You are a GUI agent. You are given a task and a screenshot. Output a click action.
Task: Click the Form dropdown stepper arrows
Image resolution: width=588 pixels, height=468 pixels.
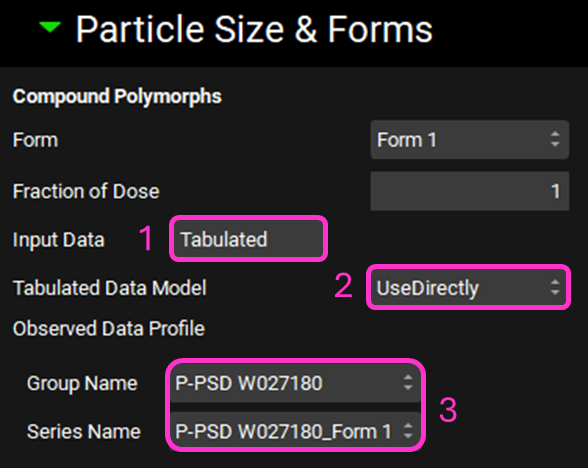pos(555,140)
